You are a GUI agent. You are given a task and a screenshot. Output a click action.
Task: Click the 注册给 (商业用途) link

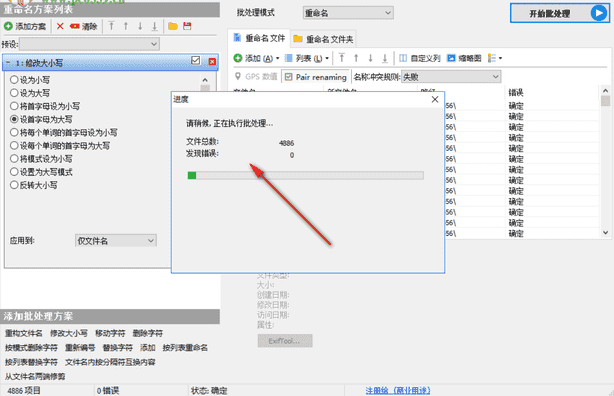click(398, 390)
